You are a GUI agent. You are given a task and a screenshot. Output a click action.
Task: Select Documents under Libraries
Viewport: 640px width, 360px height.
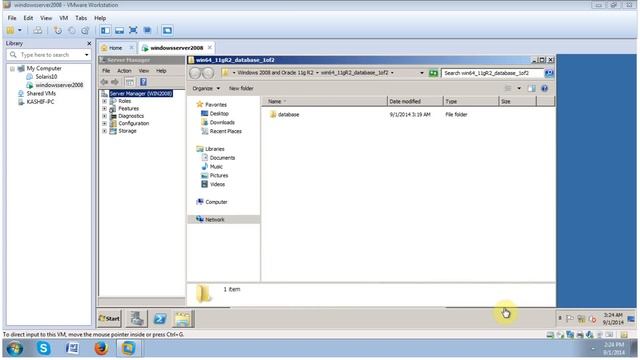[x=222, y=158]
